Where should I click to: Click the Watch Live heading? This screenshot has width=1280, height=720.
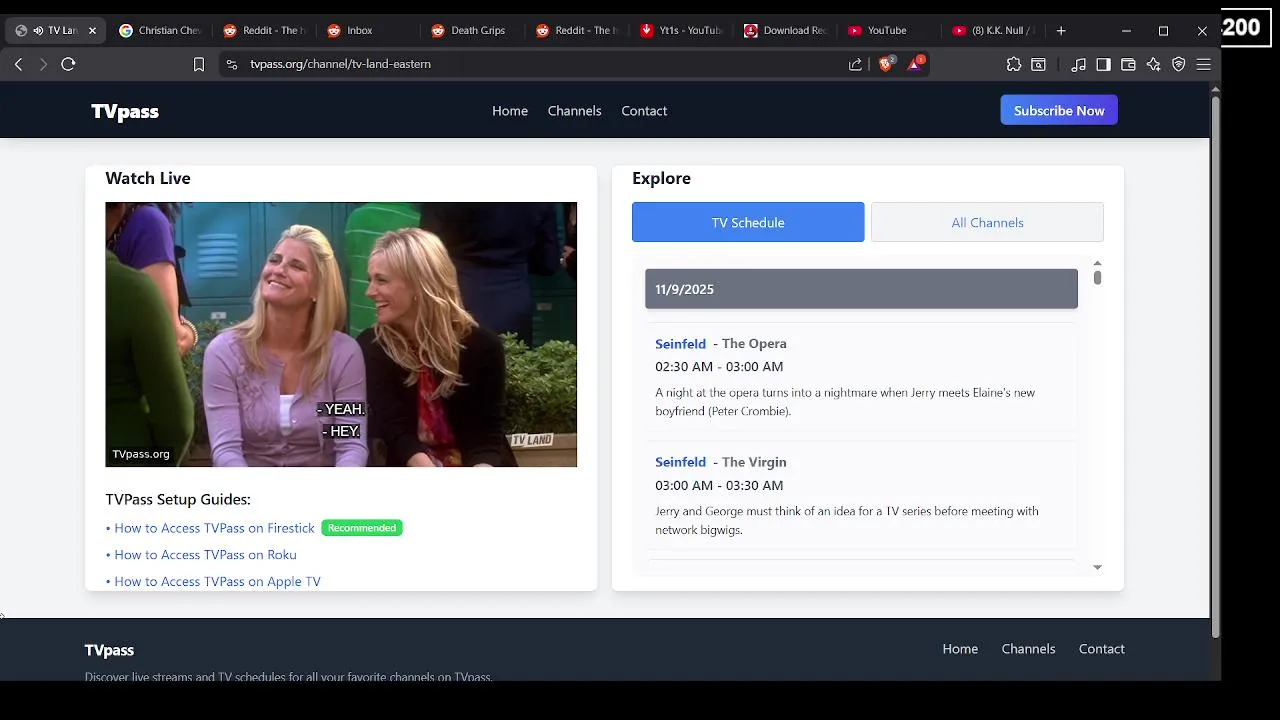(x=148, y=178)
